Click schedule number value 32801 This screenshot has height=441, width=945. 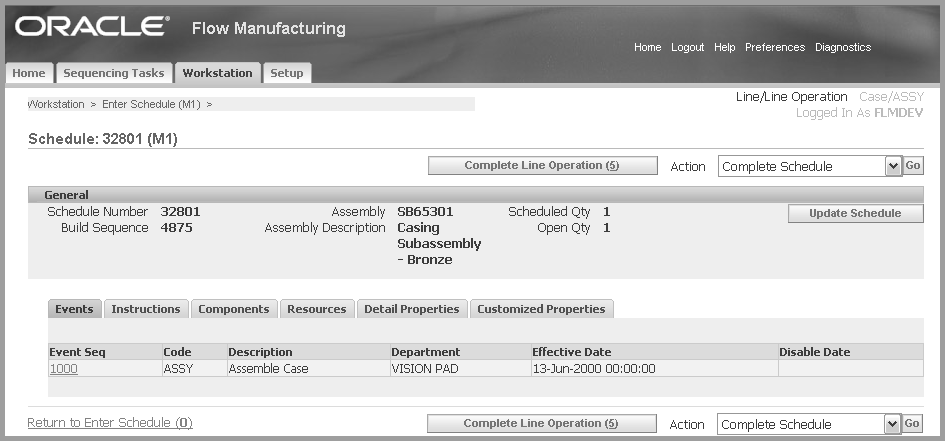[180, 212]
